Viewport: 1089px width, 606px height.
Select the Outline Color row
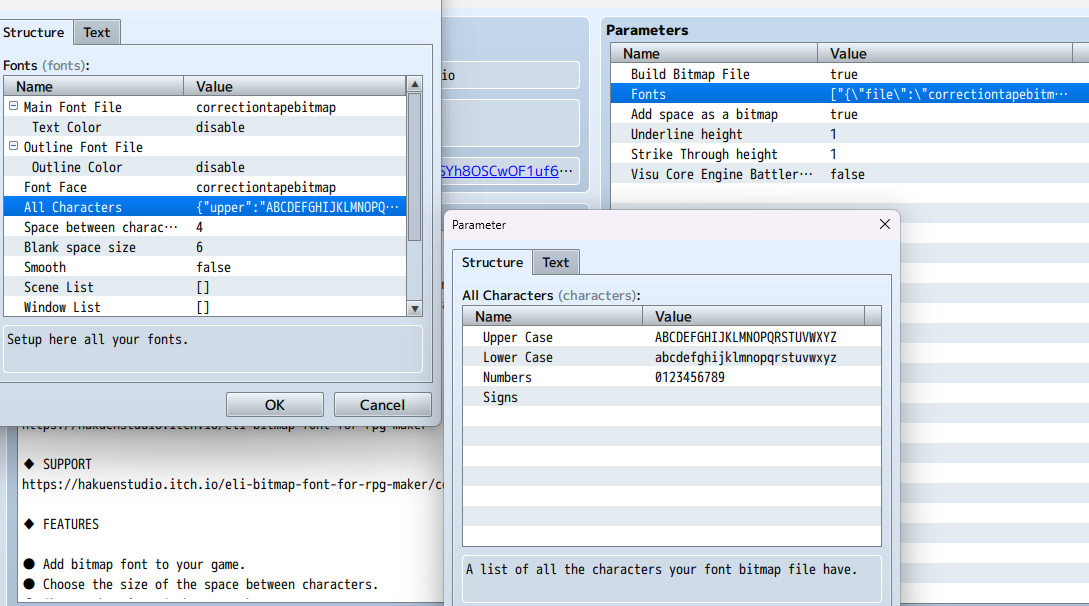(205, 167)
